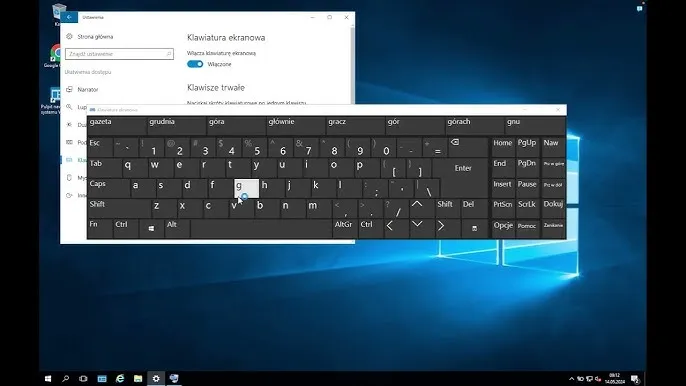Tap the Windows logo key

click(x=151, y=229)
